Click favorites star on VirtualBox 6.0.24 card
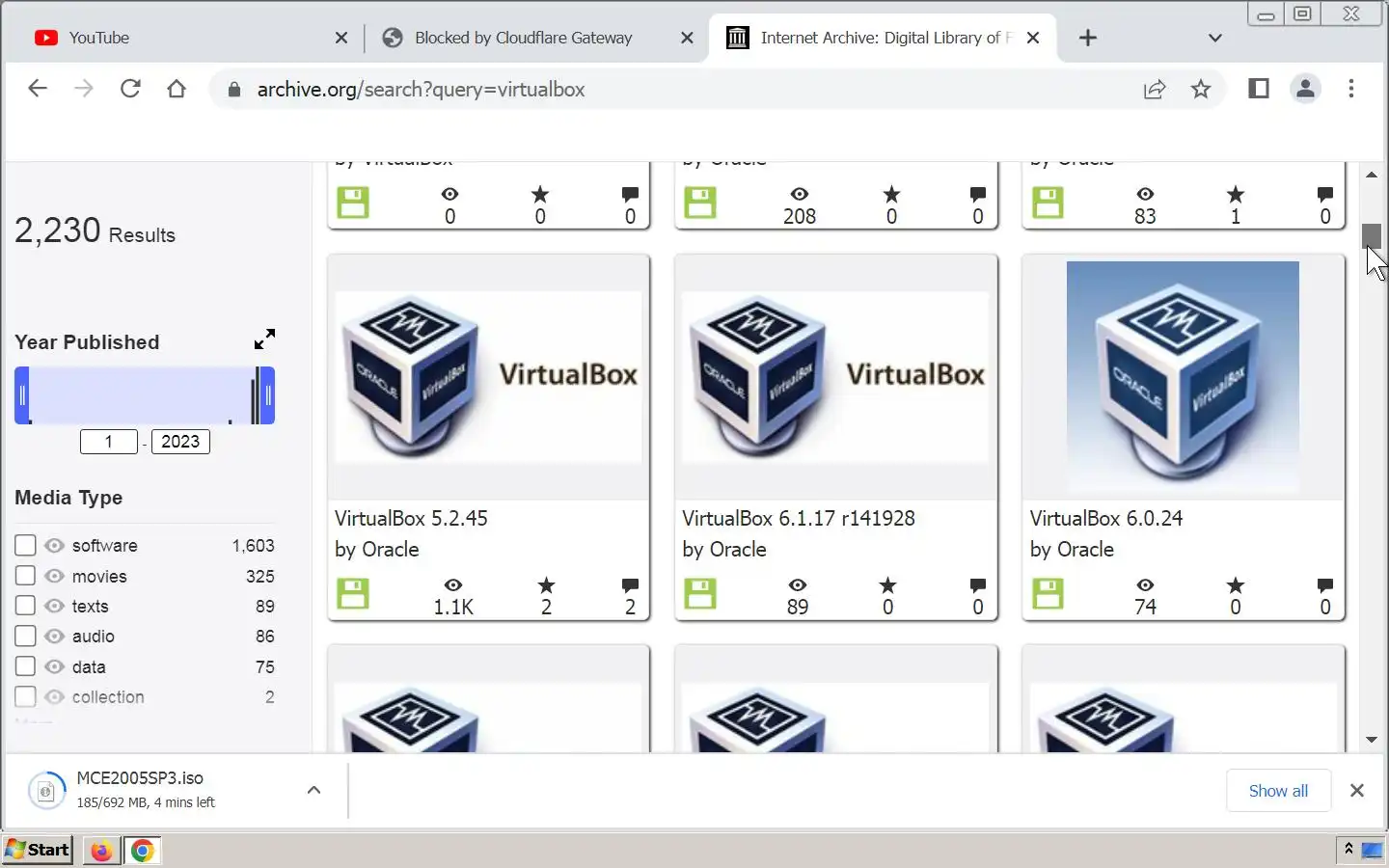This screenshot has height=868, width=1389. 1236,585
